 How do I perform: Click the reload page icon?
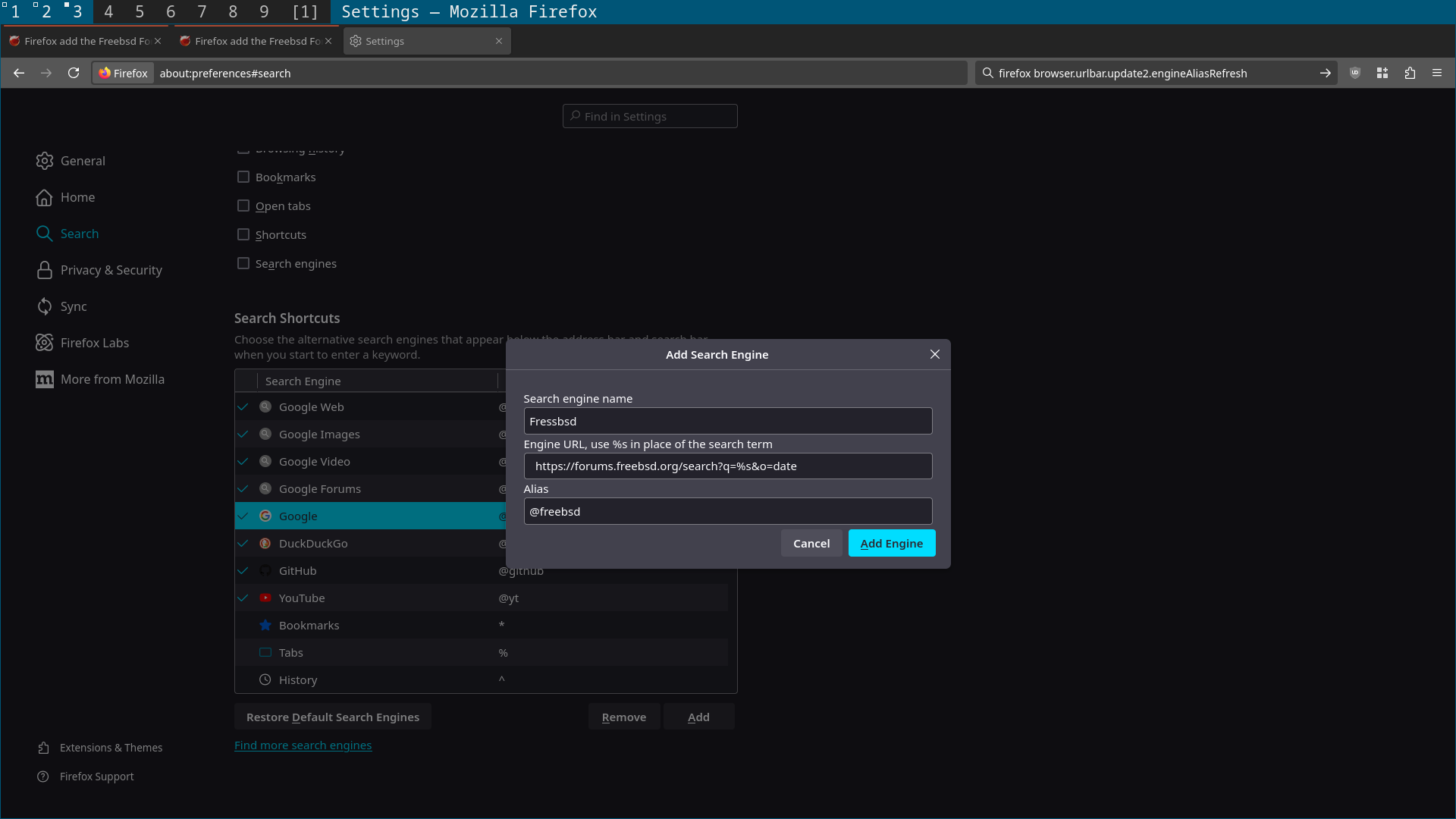pyautogui.click(x=74, y=73)
